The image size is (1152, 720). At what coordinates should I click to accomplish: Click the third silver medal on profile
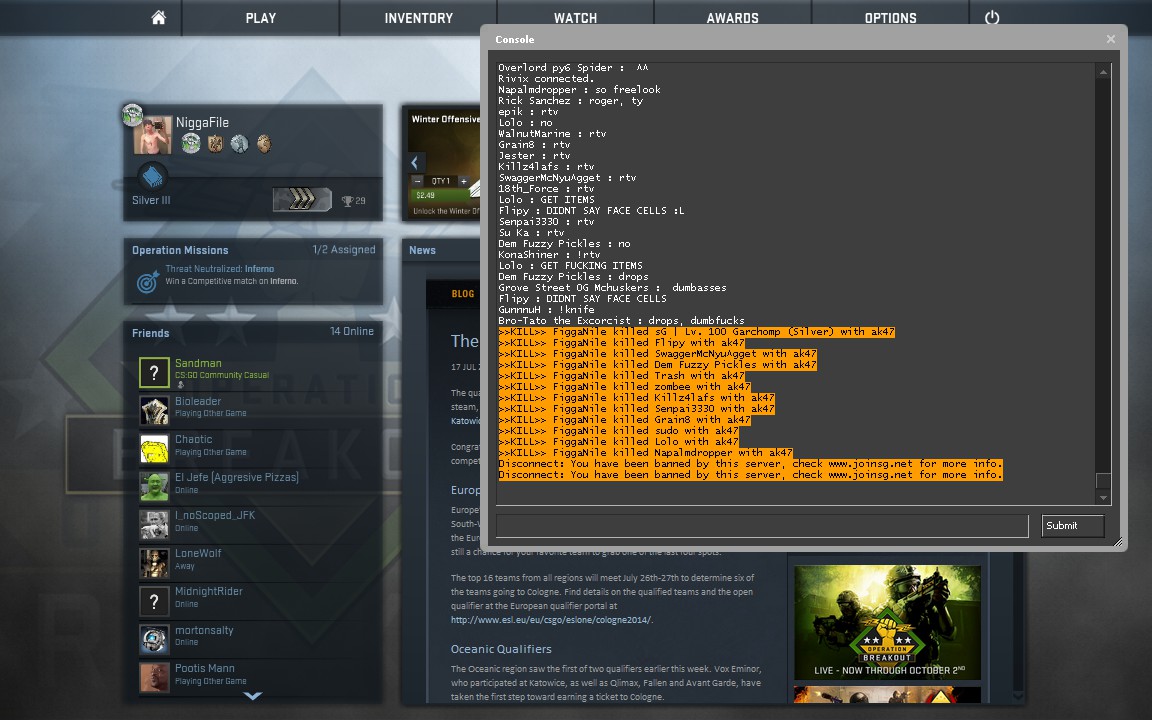click(240, 143)
